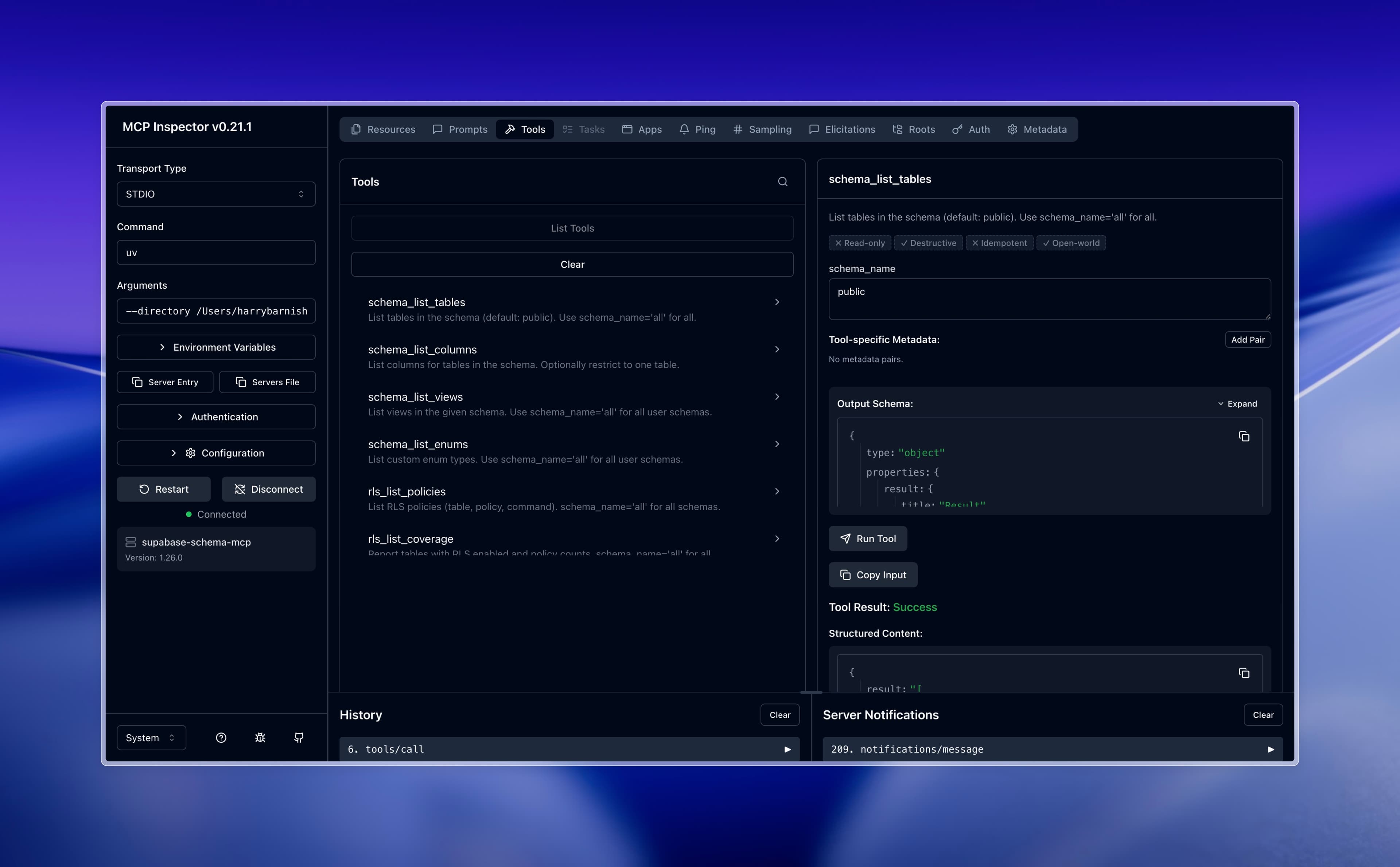1400x867 pixels.
Task: Open the Transport Type STDIO dropdown
Action: coord(215,194)
